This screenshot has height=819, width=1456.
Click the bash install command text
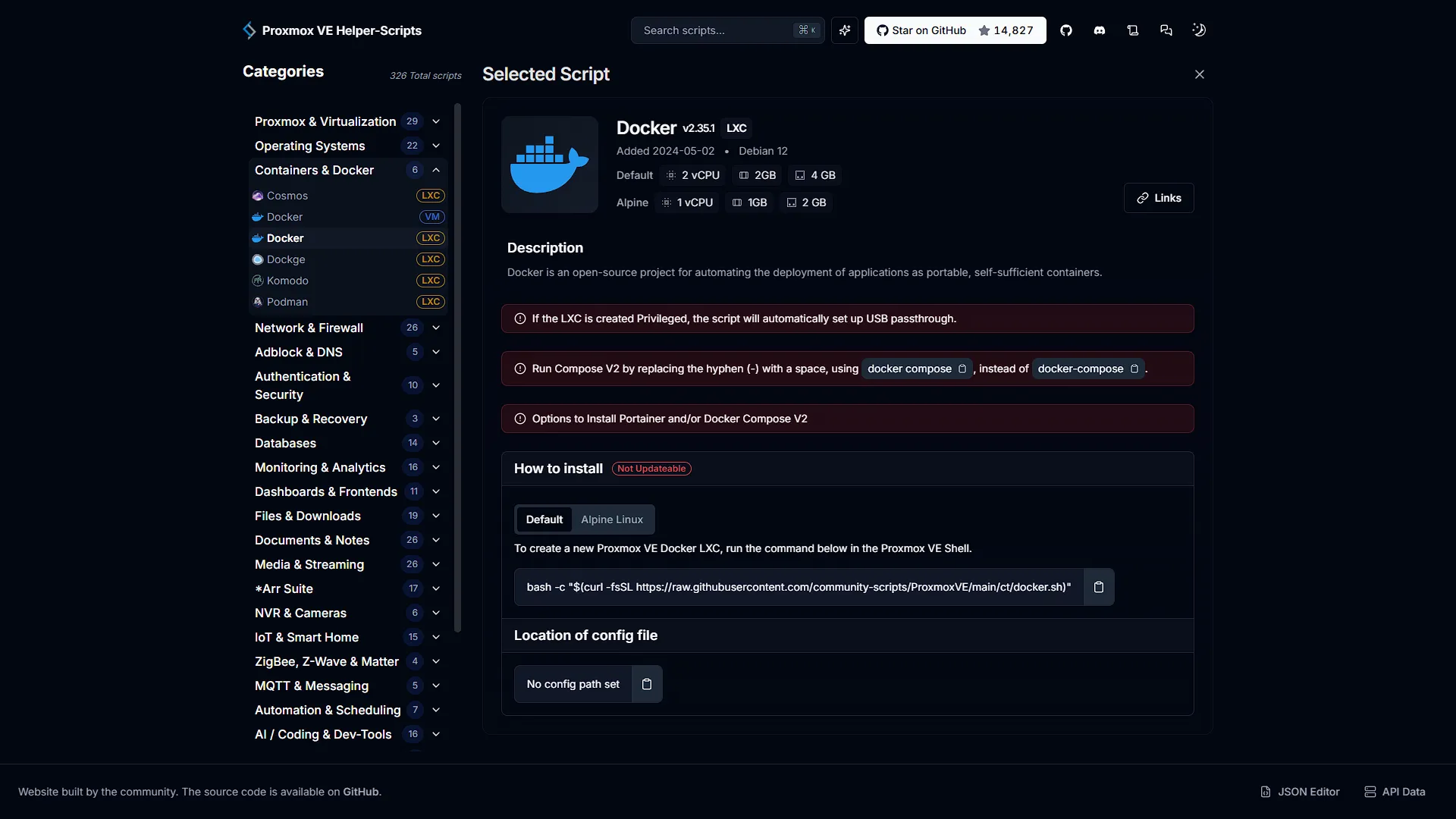pos(799,587)
